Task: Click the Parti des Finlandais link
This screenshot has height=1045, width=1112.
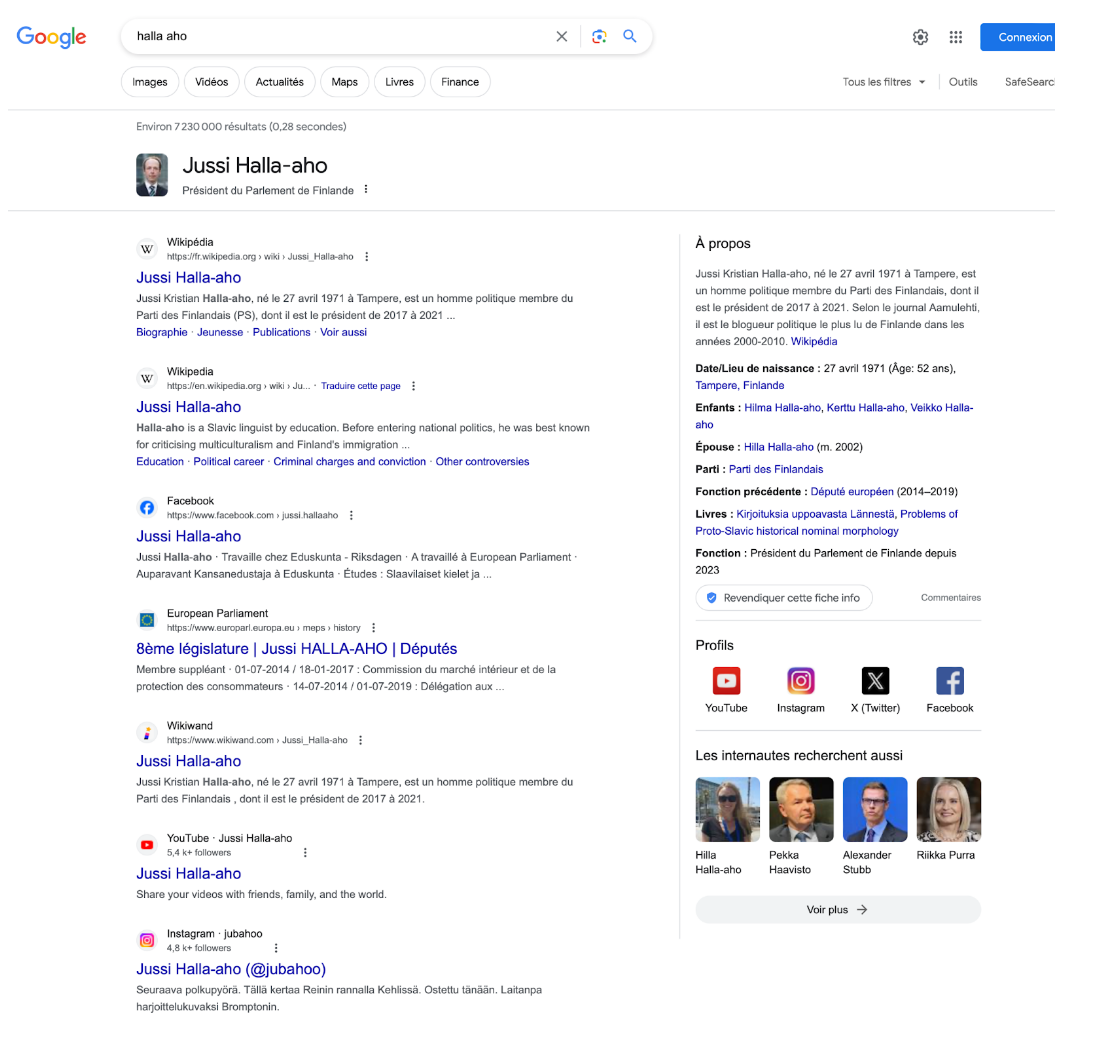Action: point(776,469)
